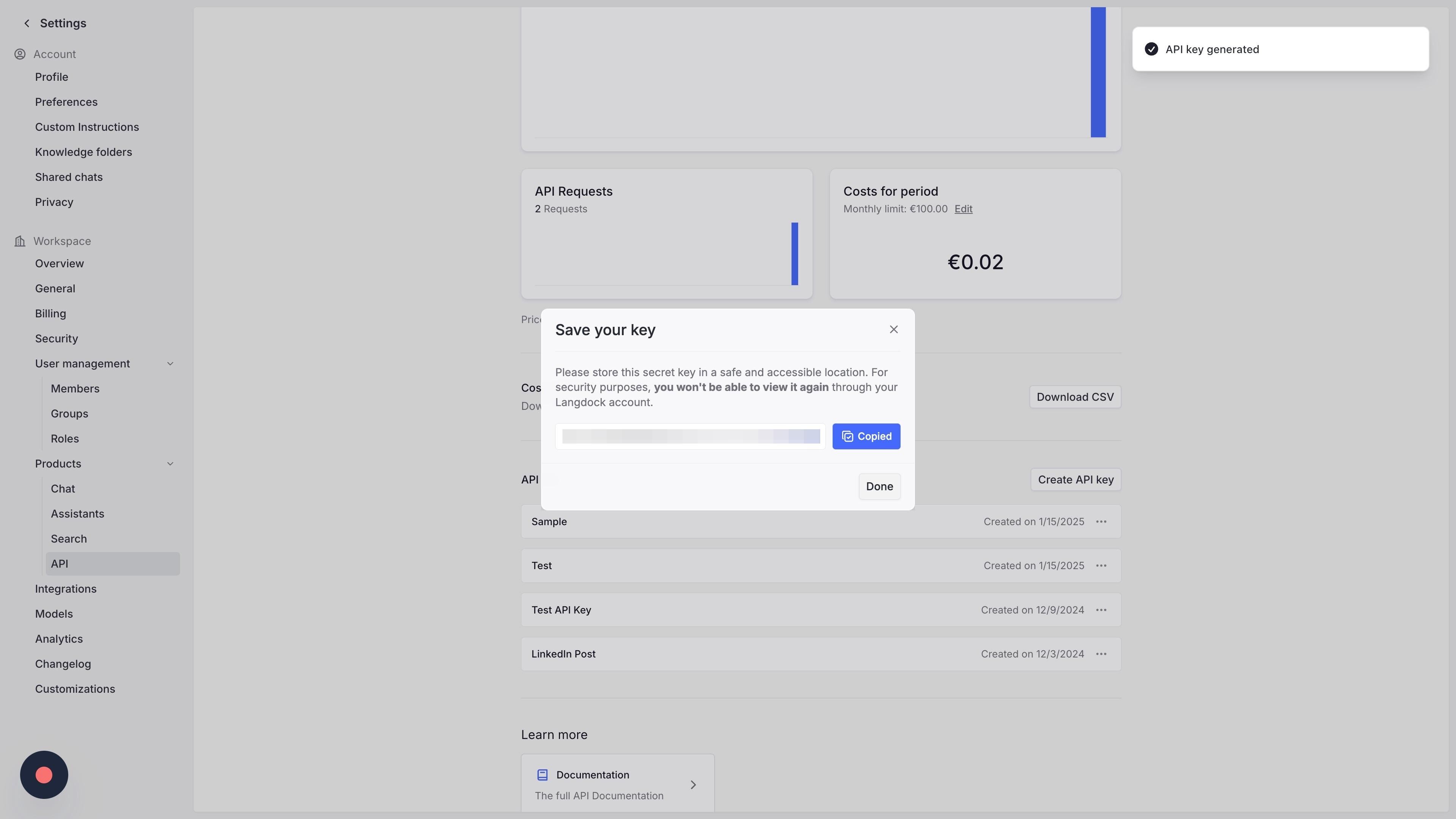Collapse the User management section

point(170,364)
